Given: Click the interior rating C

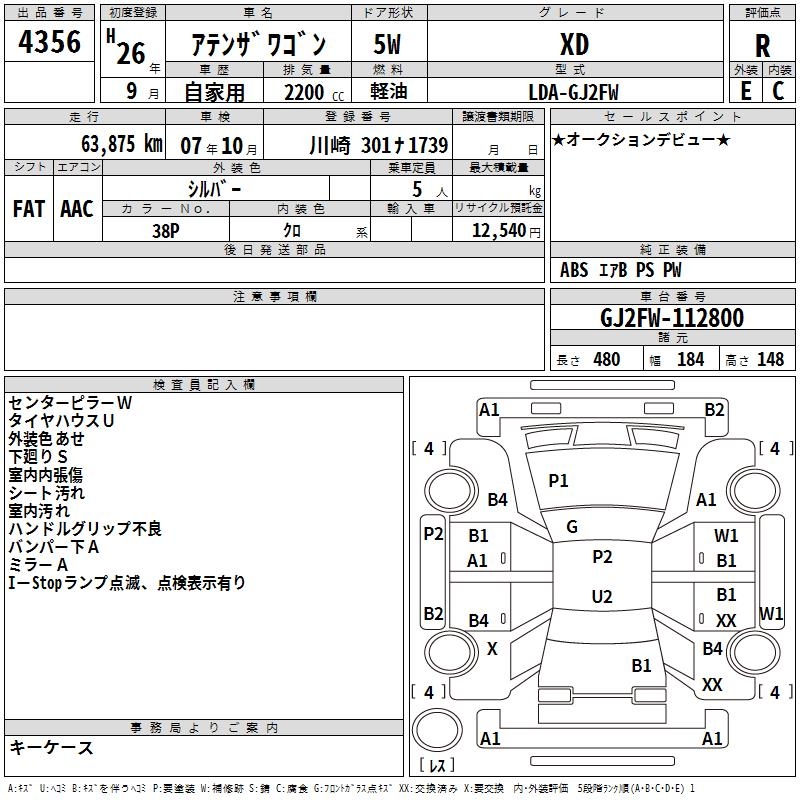Looking at the screenshot, I should tap(778, 91).
